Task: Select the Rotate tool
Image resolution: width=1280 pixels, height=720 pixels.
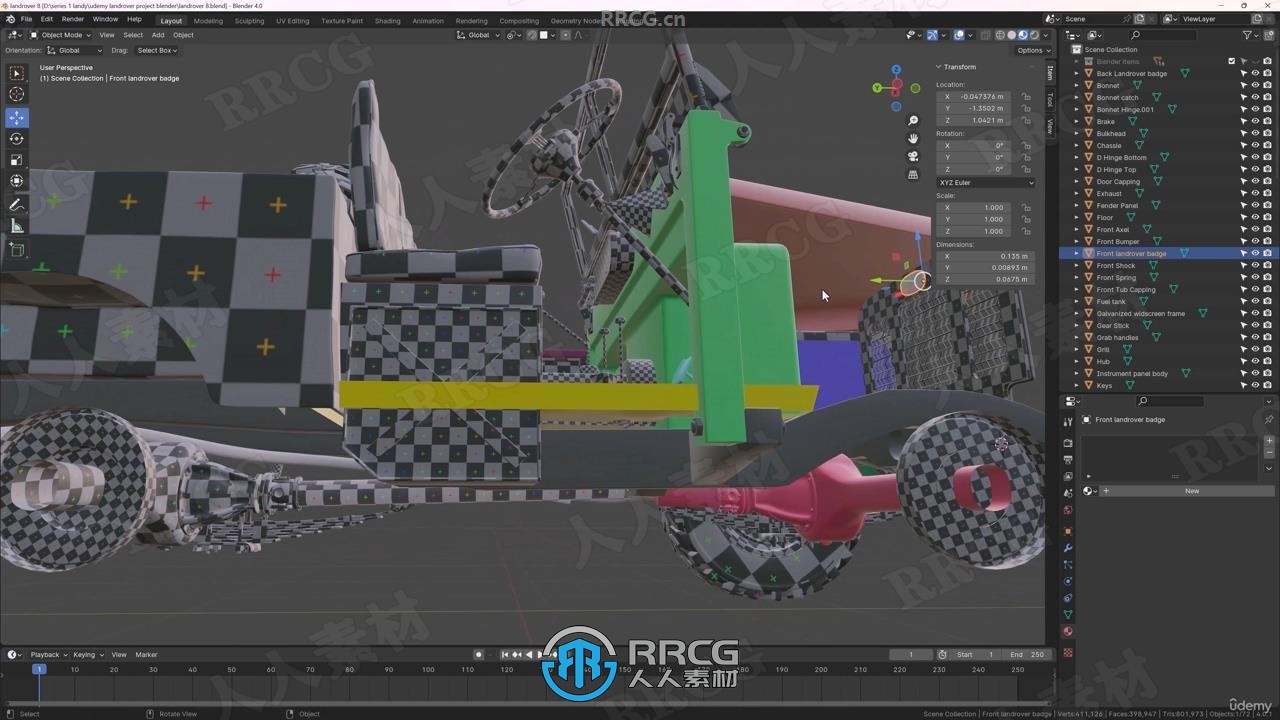Action: tap(16, 139)
